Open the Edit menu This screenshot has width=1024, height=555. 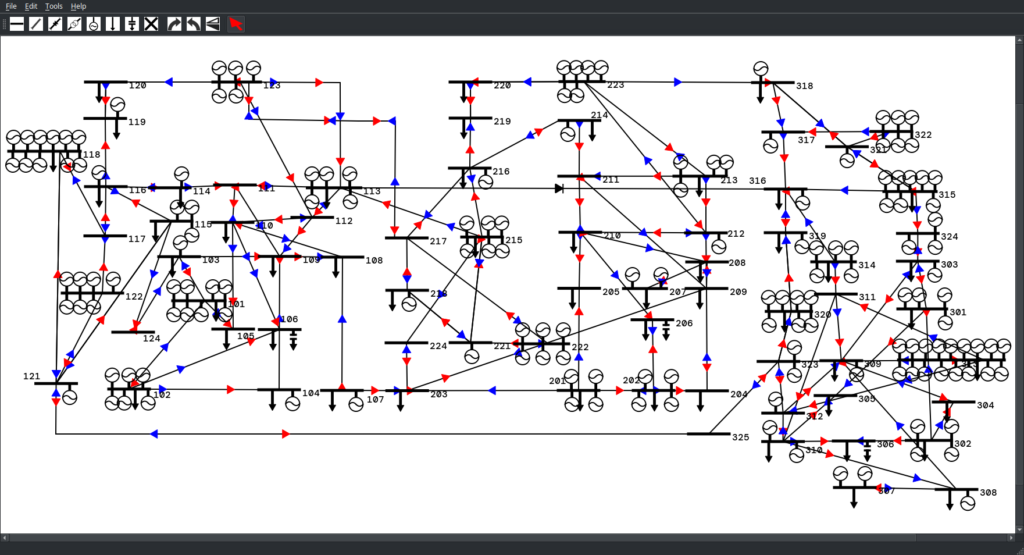click(x=31, y=6)
